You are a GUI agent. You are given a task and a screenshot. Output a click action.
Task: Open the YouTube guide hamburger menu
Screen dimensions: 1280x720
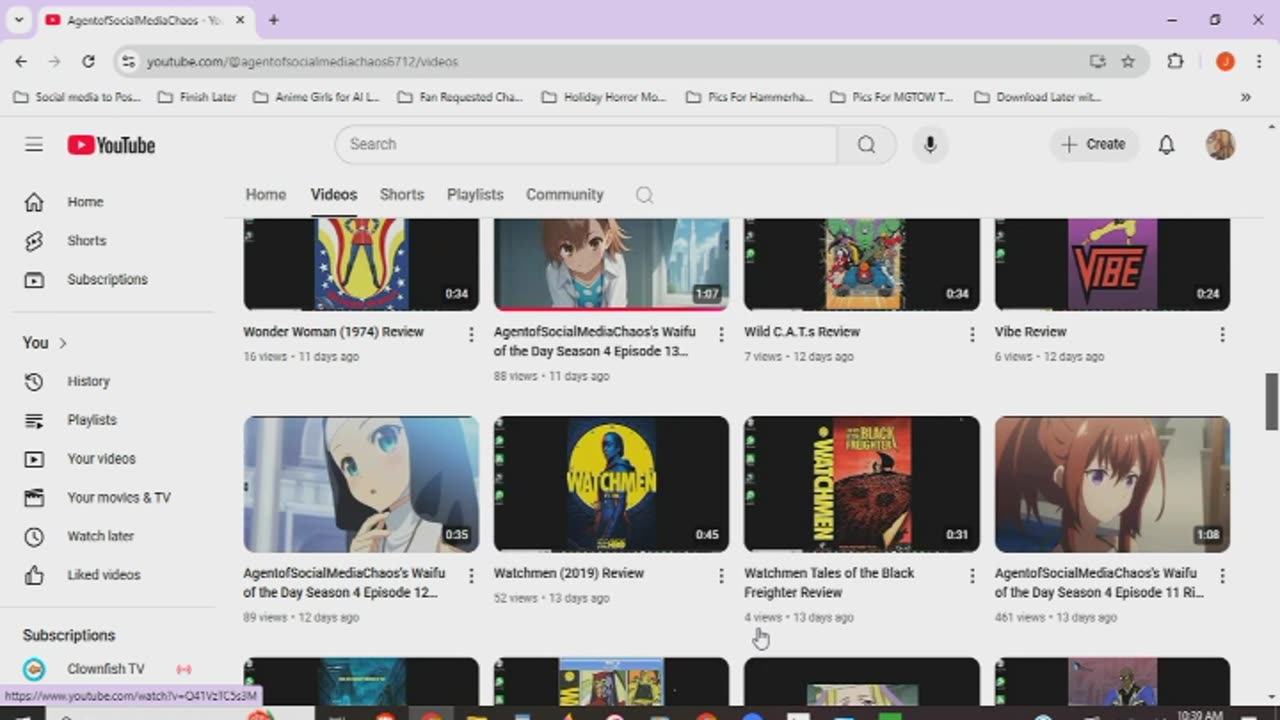click(34, 145)
